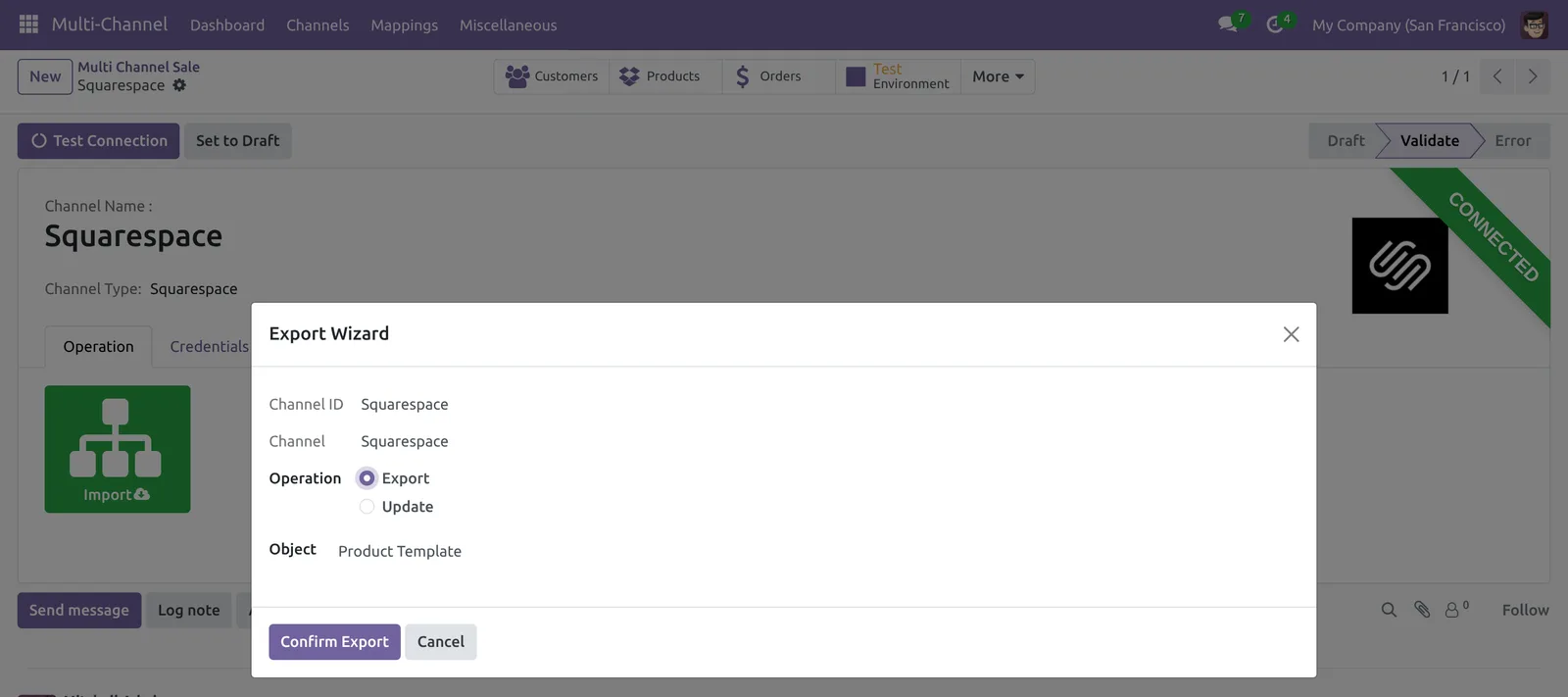This screenshot has height=697, width=1568.
Task: Click the Test Connection button
Action: point(98,141)
